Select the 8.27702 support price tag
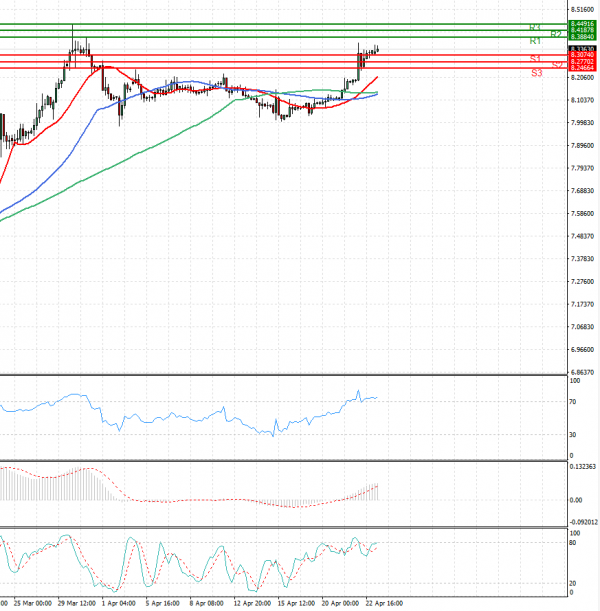 pyautogui.click(x=582, y=62)
